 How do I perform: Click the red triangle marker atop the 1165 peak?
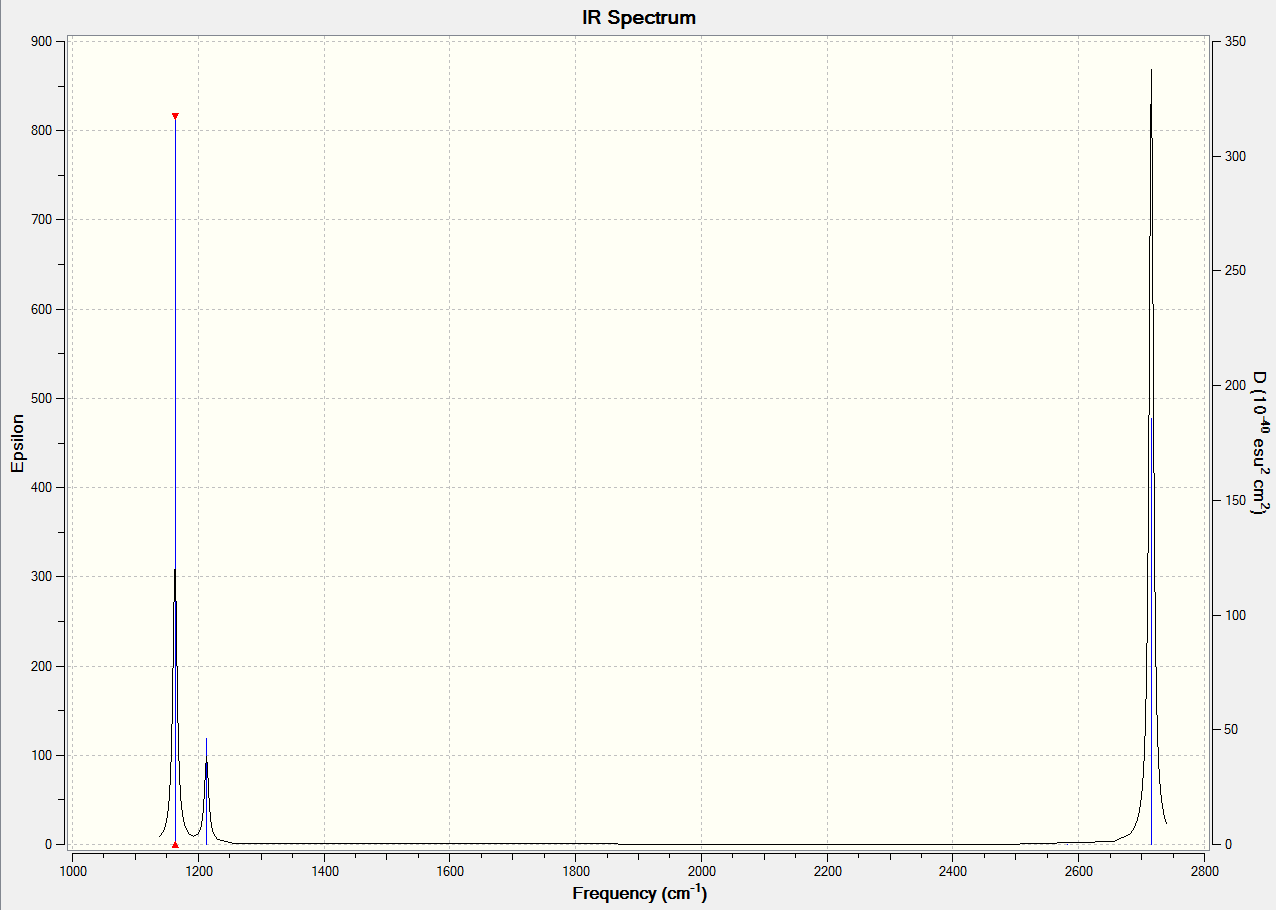coord(175,116)
